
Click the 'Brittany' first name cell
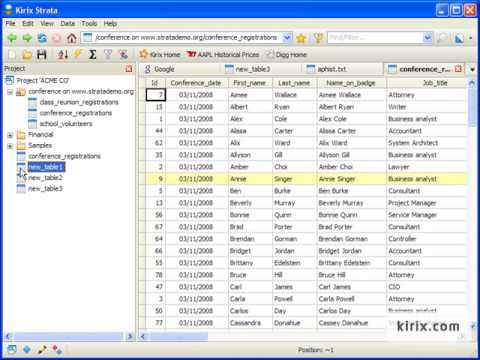pos(250,263)
